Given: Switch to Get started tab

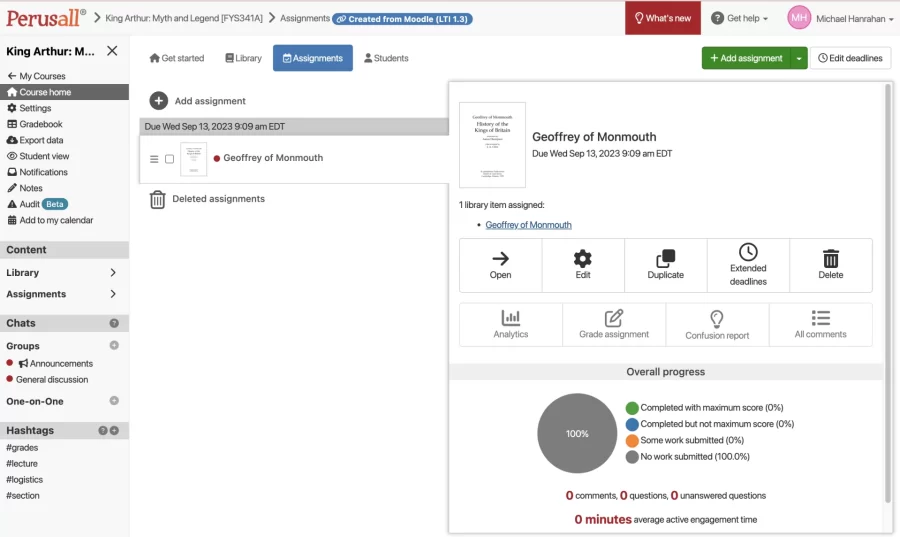Looking at the screenshot, I should pyautogui.click(x=177, y=58).
